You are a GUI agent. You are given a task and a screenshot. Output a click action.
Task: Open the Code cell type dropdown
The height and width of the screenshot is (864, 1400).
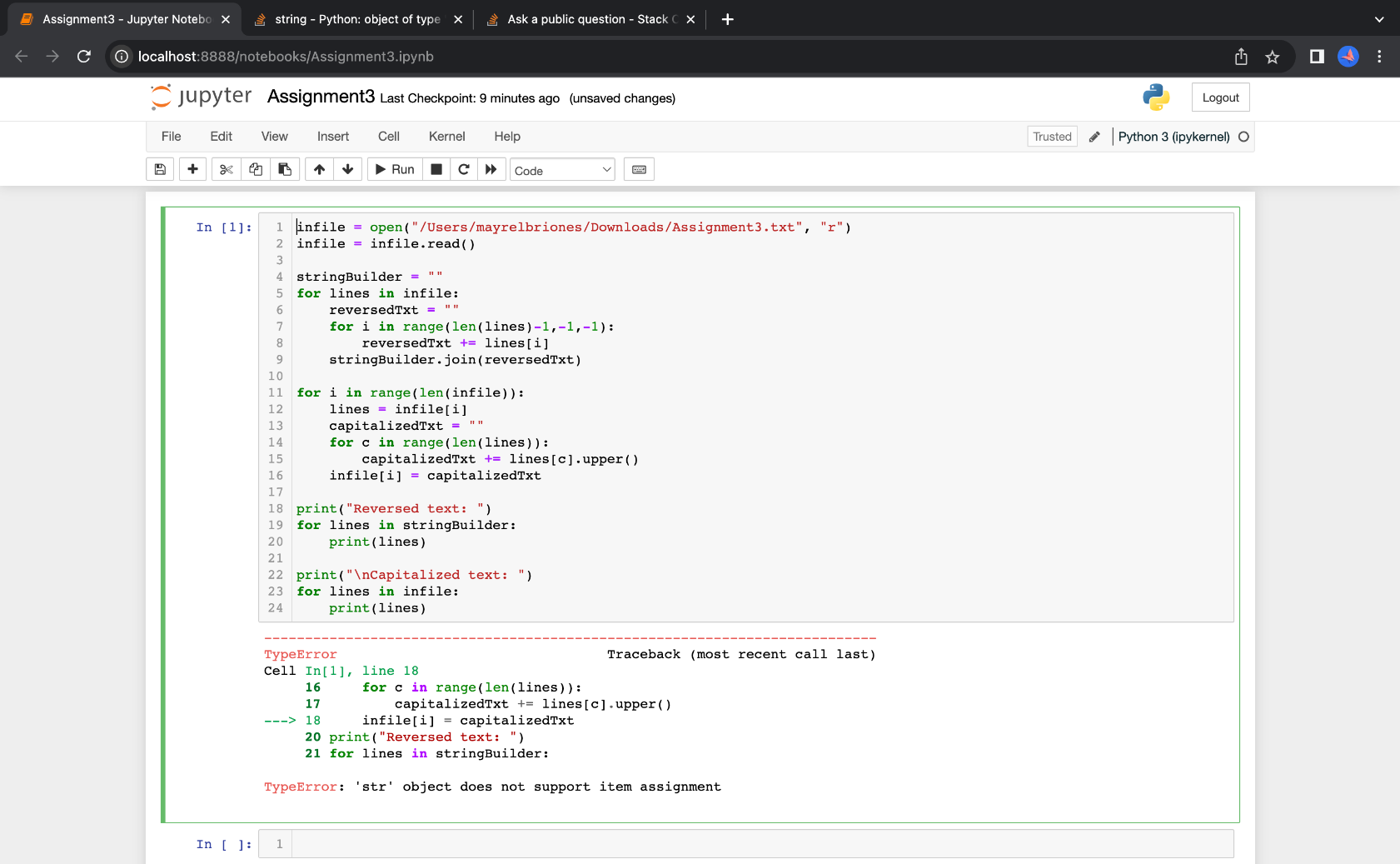click(x=562, y=169)
